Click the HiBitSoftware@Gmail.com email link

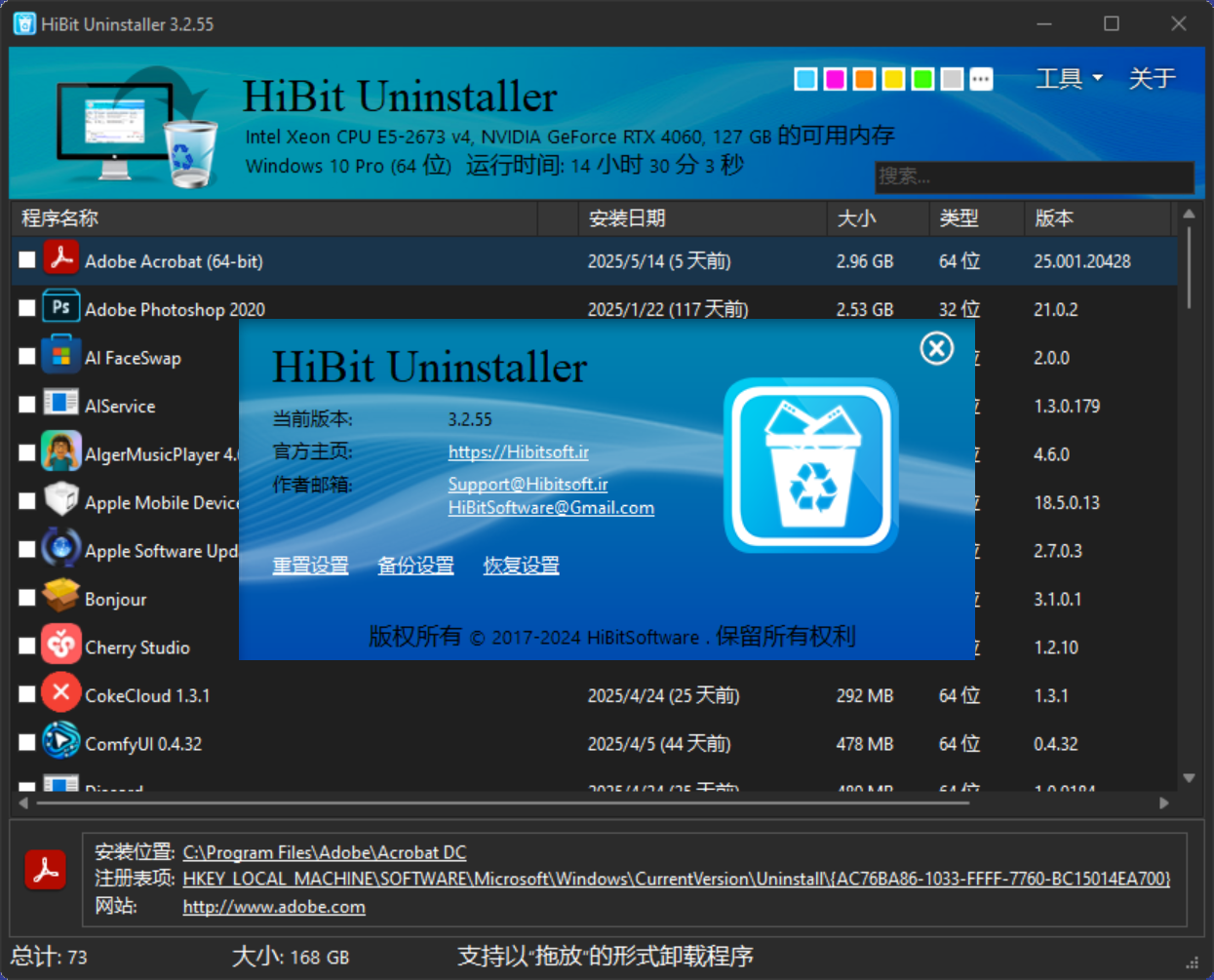[x=551, y=507]
